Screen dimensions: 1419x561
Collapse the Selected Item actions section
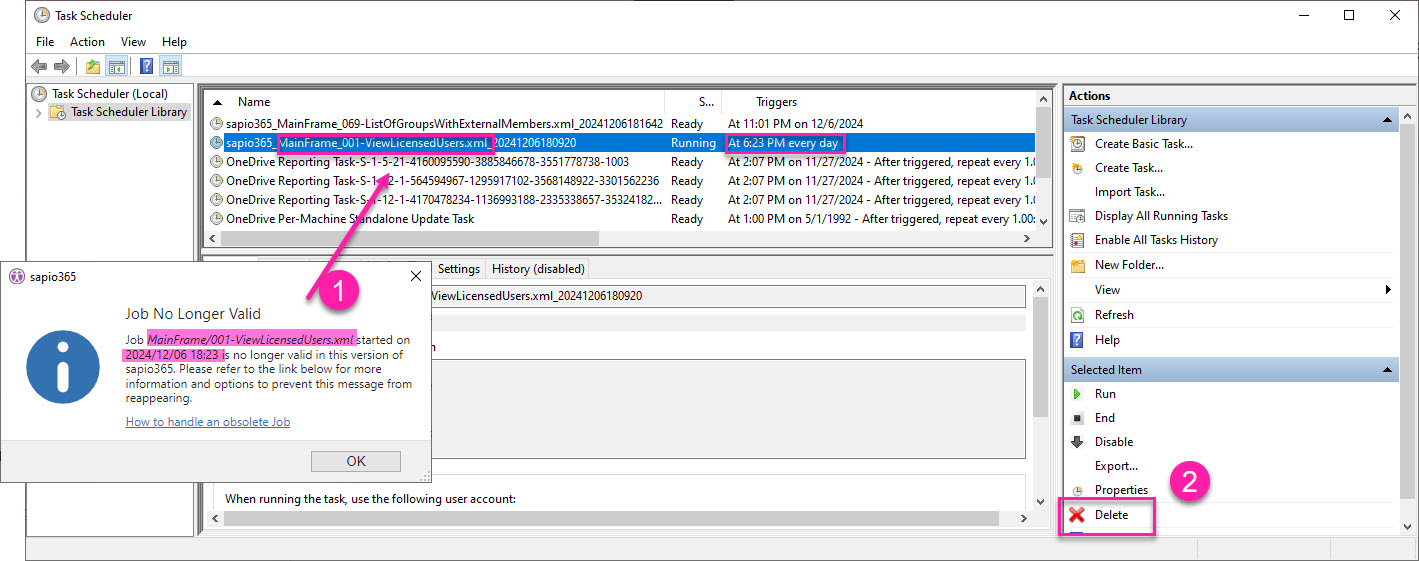point(1388,370)
